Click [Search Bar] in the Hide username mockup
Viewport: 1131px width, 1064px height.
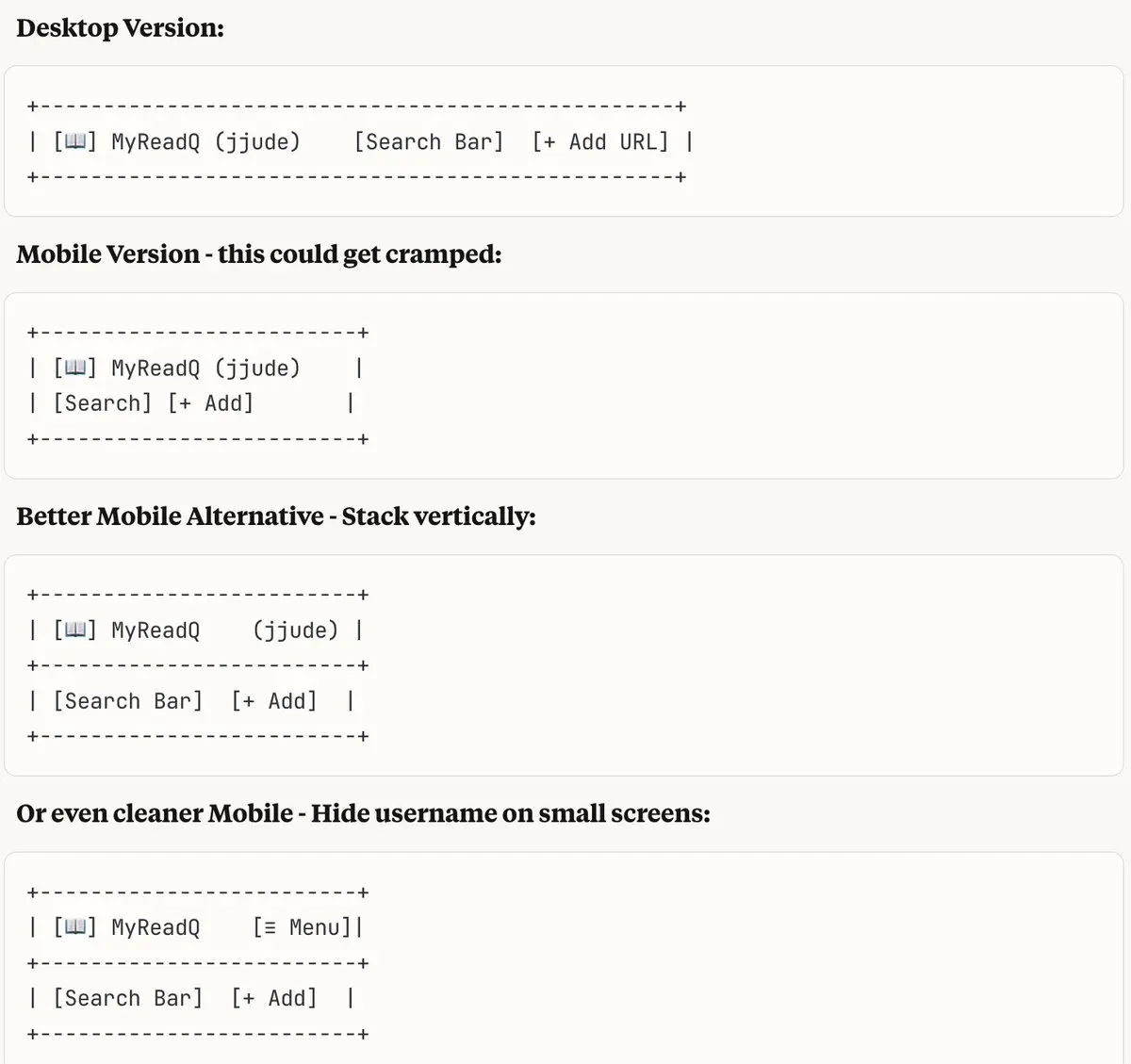[x=127, y=998]
